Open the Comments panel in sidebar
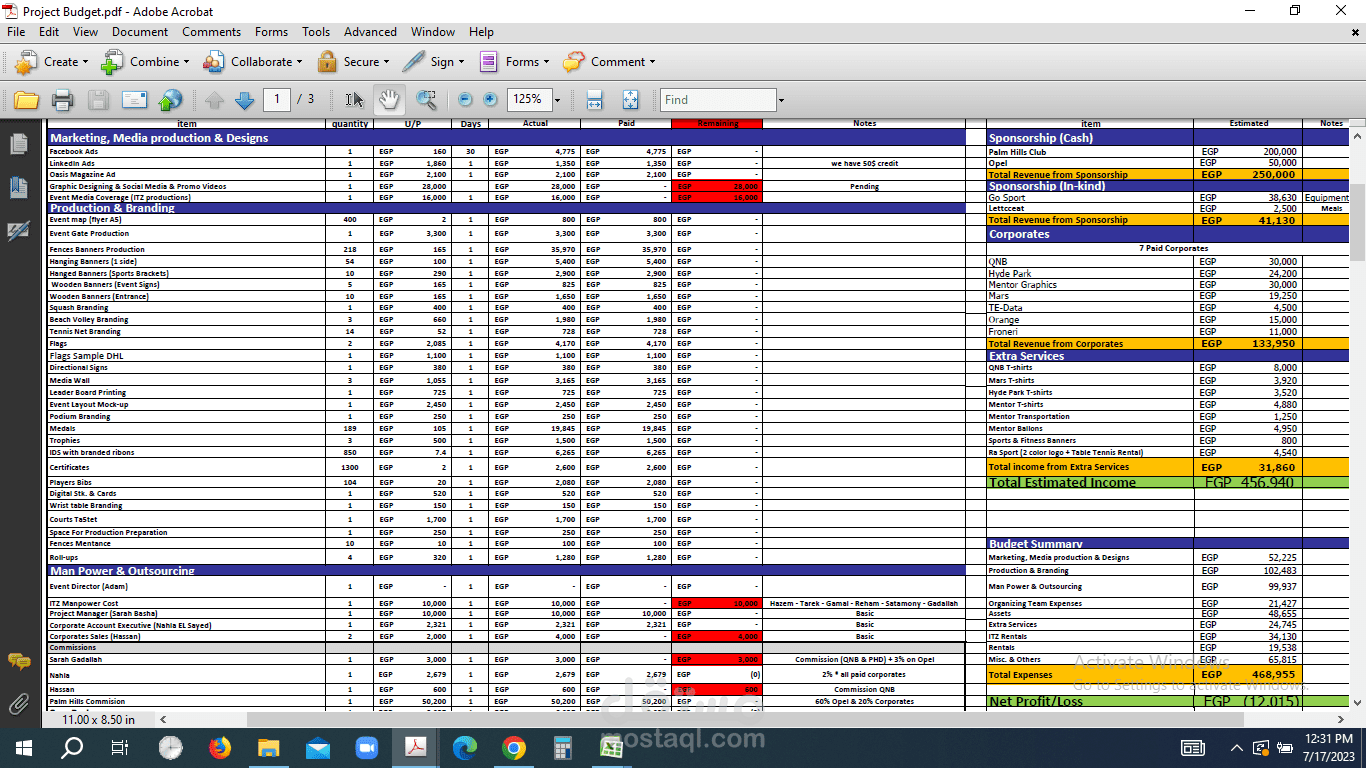This screenshot has width=1366, height=768. point(18,661)
